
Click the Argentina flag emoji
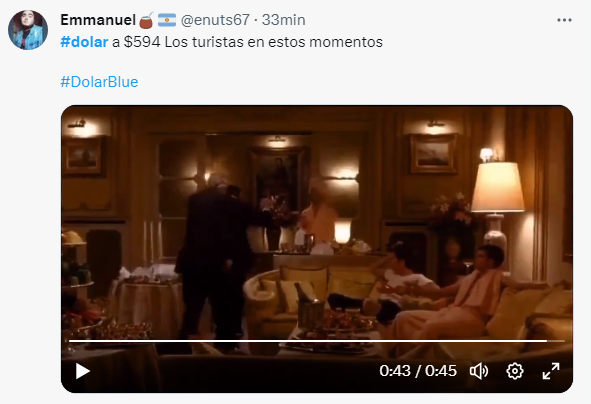click(x=167, y=20)
